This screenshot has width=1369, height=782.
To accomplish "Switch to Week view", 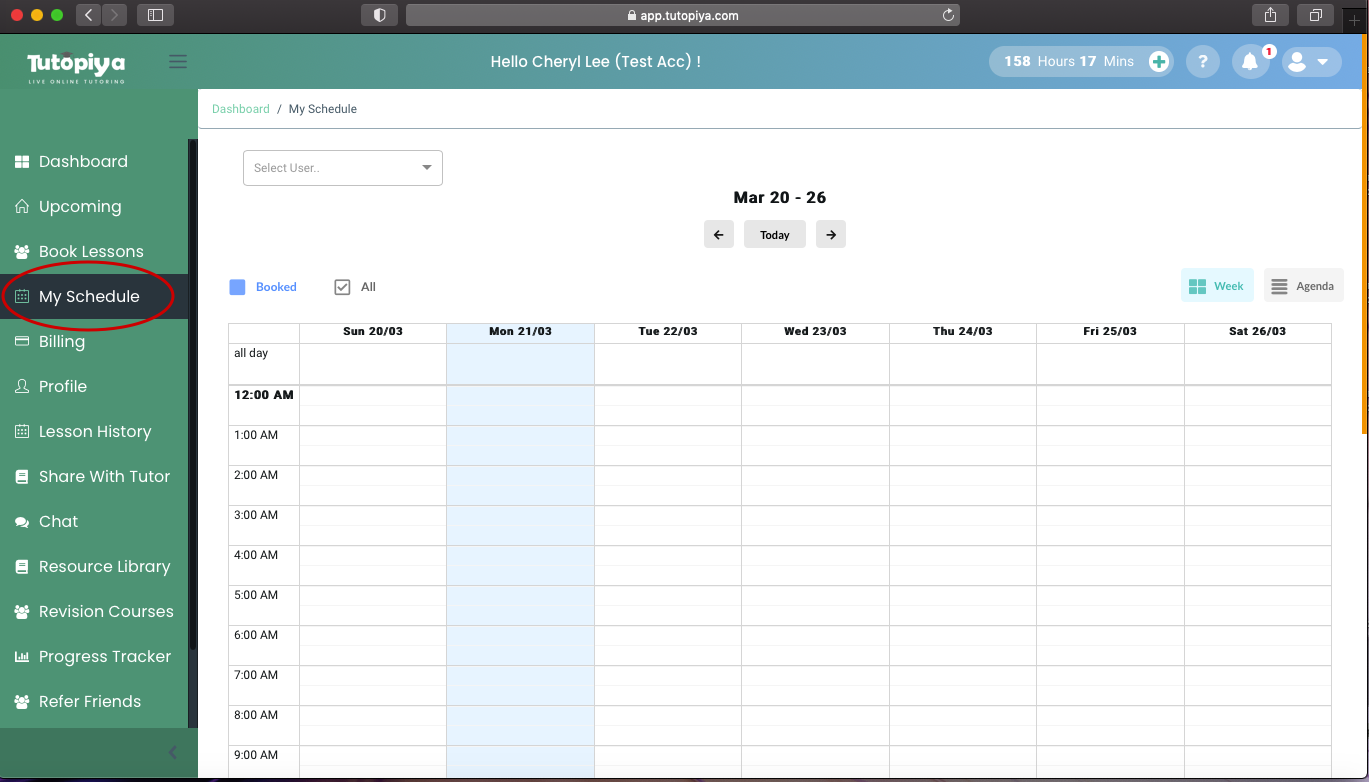I will (x=1216, y=286).
